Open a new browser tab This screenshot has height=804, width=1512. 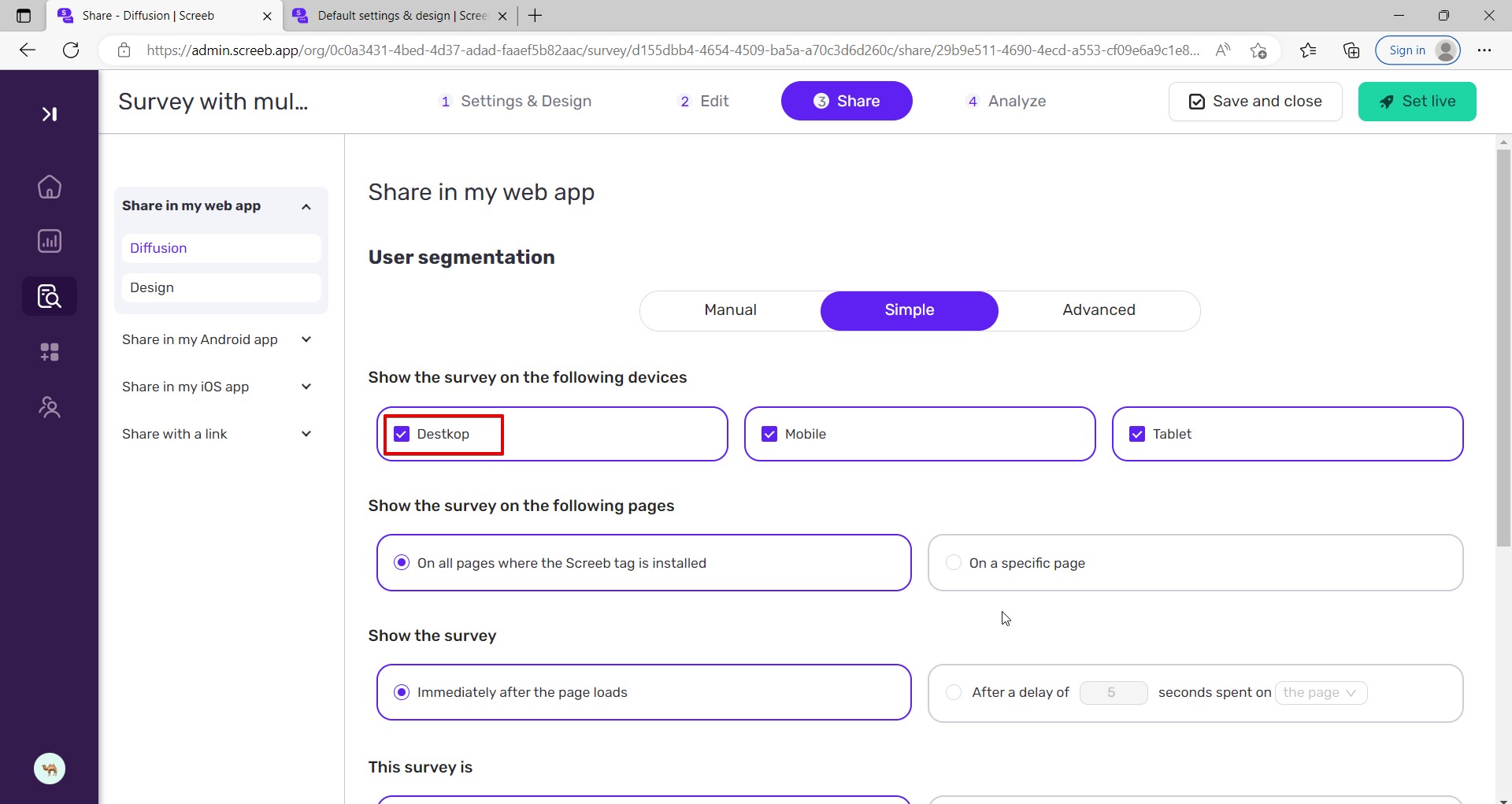(x=535, y=16)
